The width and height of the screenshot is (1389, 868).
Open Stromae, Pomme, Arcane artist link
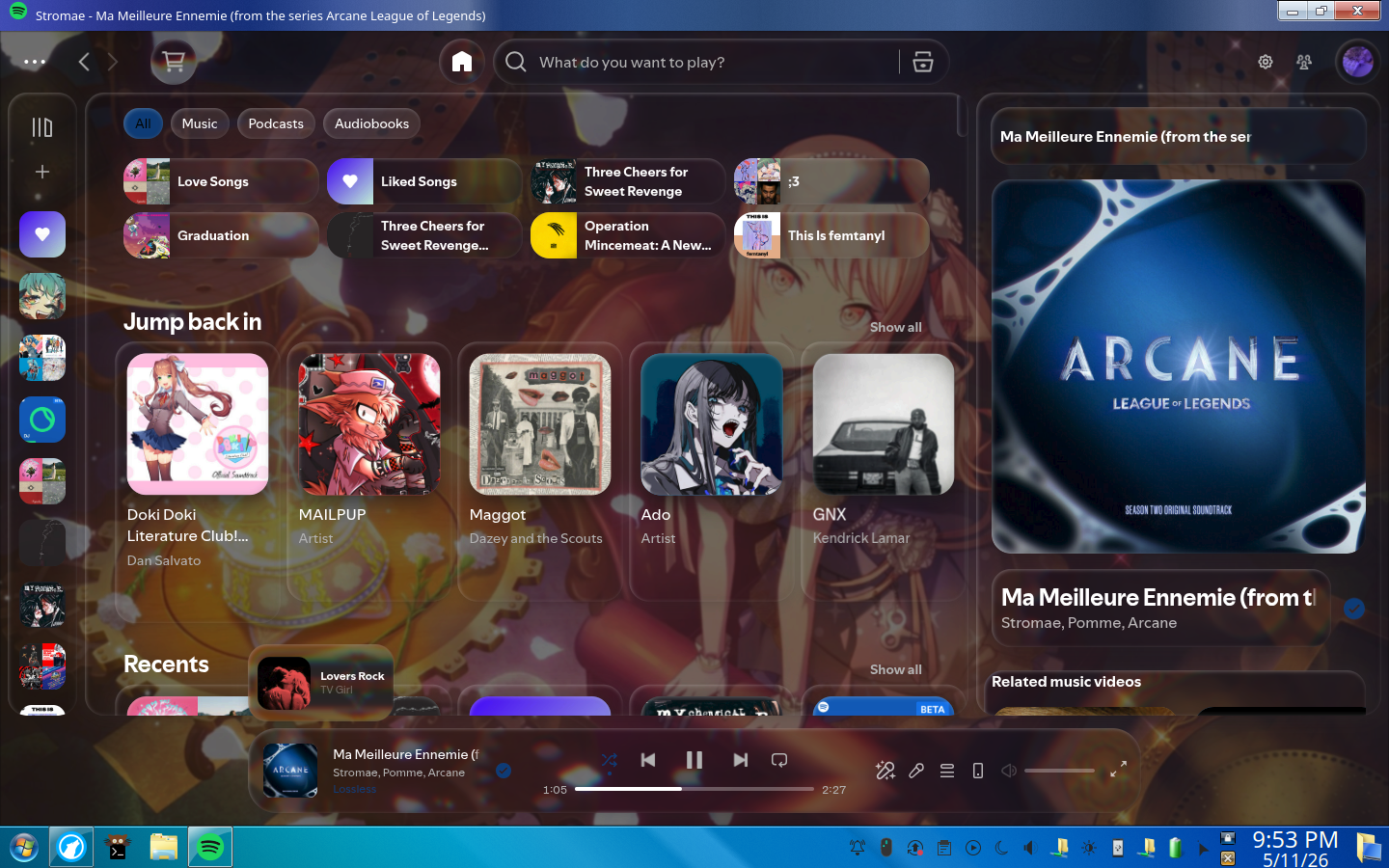(x=1089, y=623)
